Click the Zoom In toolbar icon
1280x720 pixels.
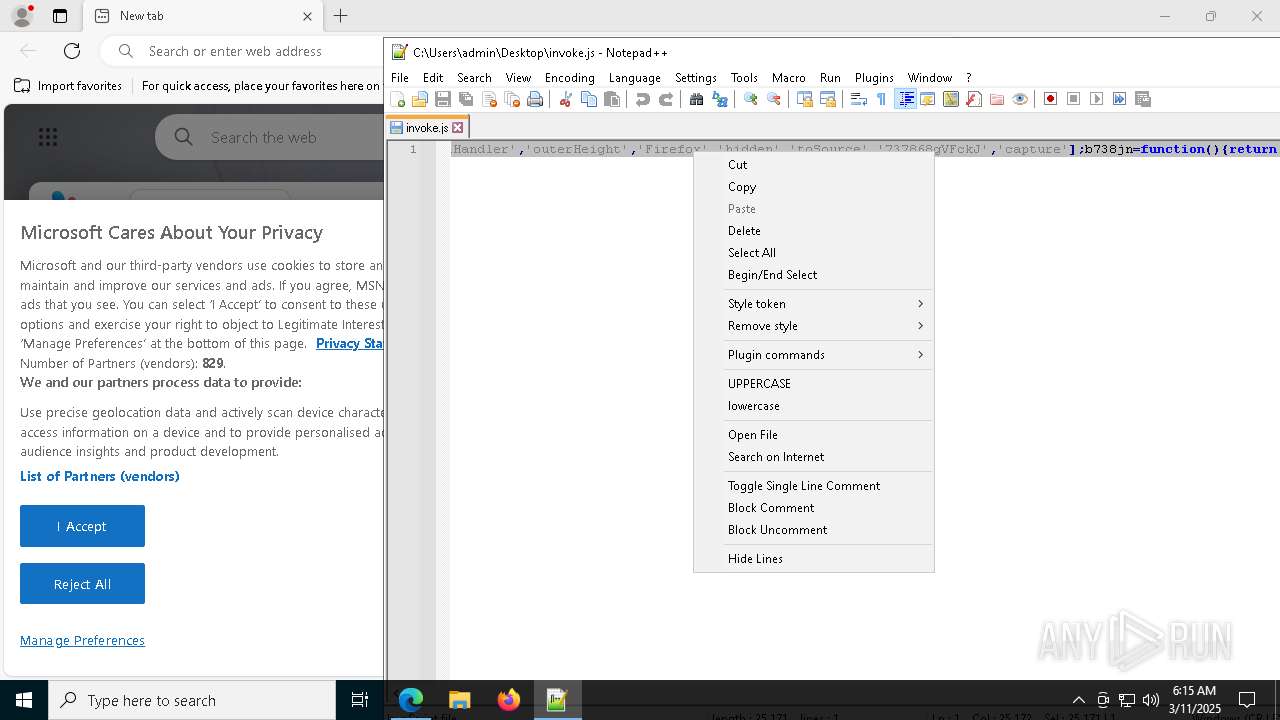[750, 99]
